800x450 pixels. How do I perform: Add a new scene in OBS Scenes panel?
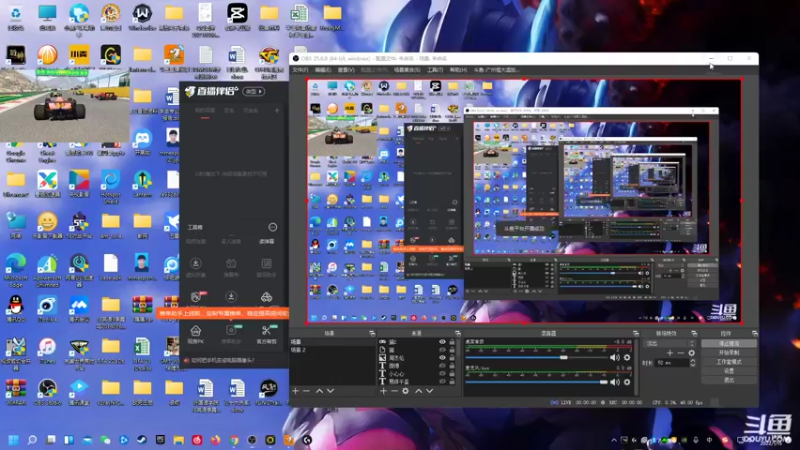coord(295,391)
